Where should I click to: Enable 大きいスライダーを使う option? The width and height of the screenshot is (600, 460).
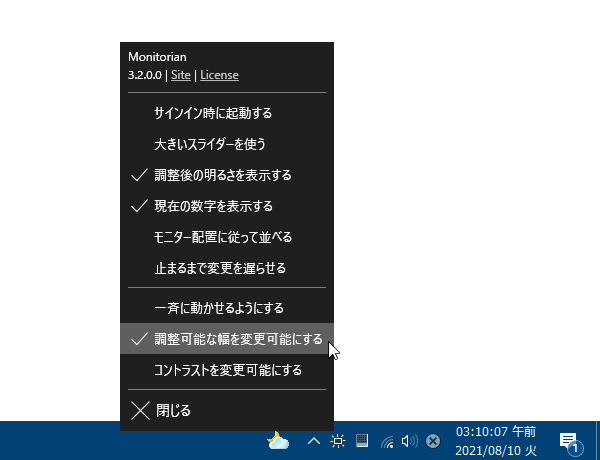227,144
